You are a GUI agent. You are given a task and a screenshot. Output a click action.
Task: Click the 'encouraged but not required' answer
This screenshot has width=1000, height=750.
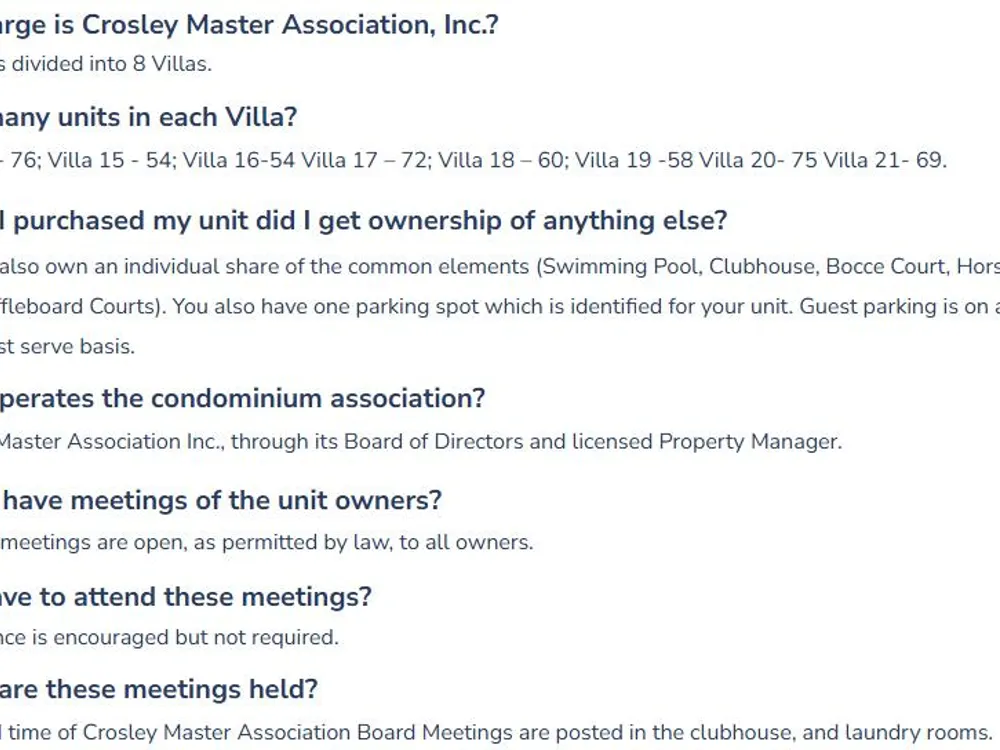(170, 637)
